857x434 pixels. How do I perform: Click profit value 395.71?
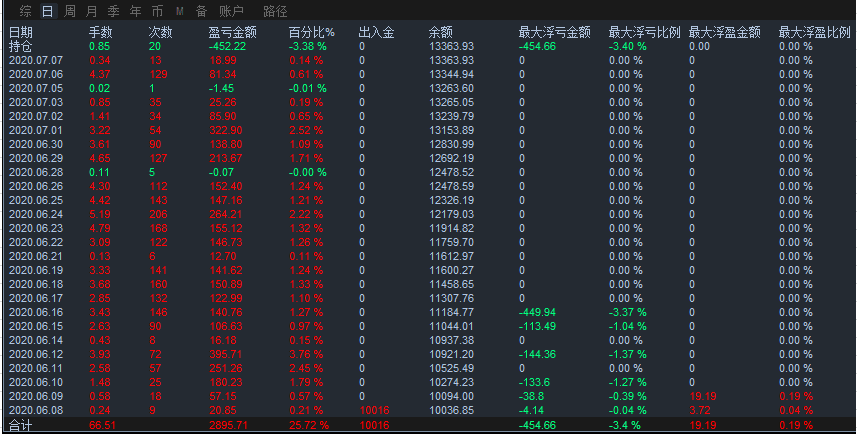click(226, 354)
